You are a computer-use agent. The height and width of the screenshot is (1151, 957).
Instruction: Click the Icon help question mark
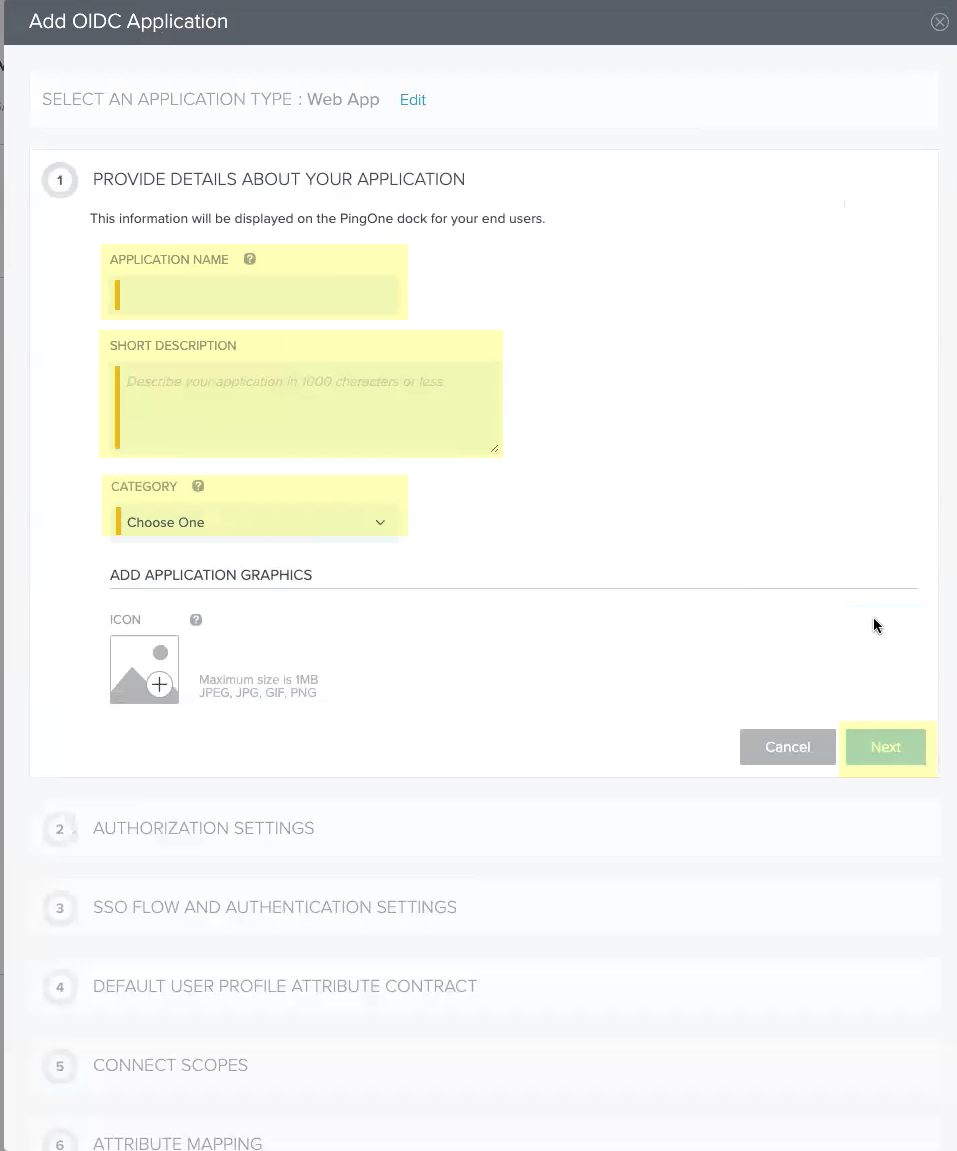[x=196, y=620]
